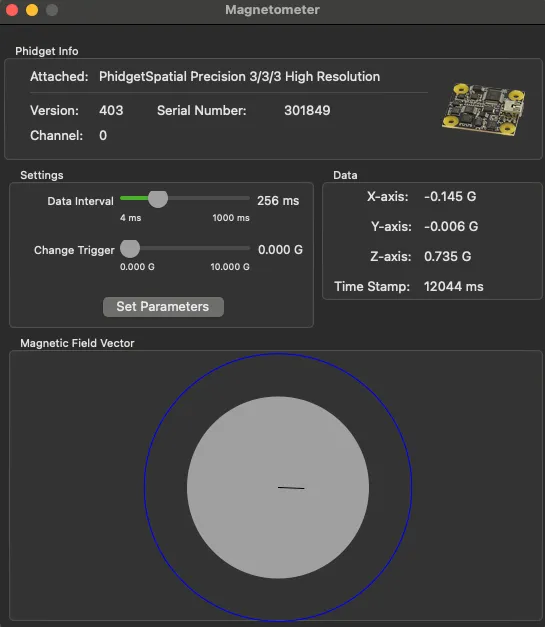545x627 pixels.
Task: Click the serial number 301849
Action: [x=307, y=110]
